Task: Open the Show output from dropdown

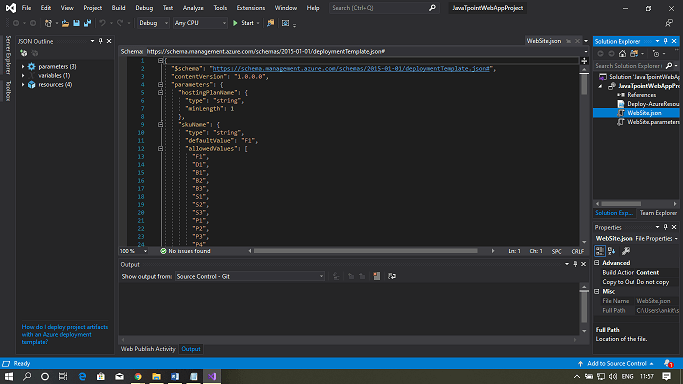Action: pos(250,276)
